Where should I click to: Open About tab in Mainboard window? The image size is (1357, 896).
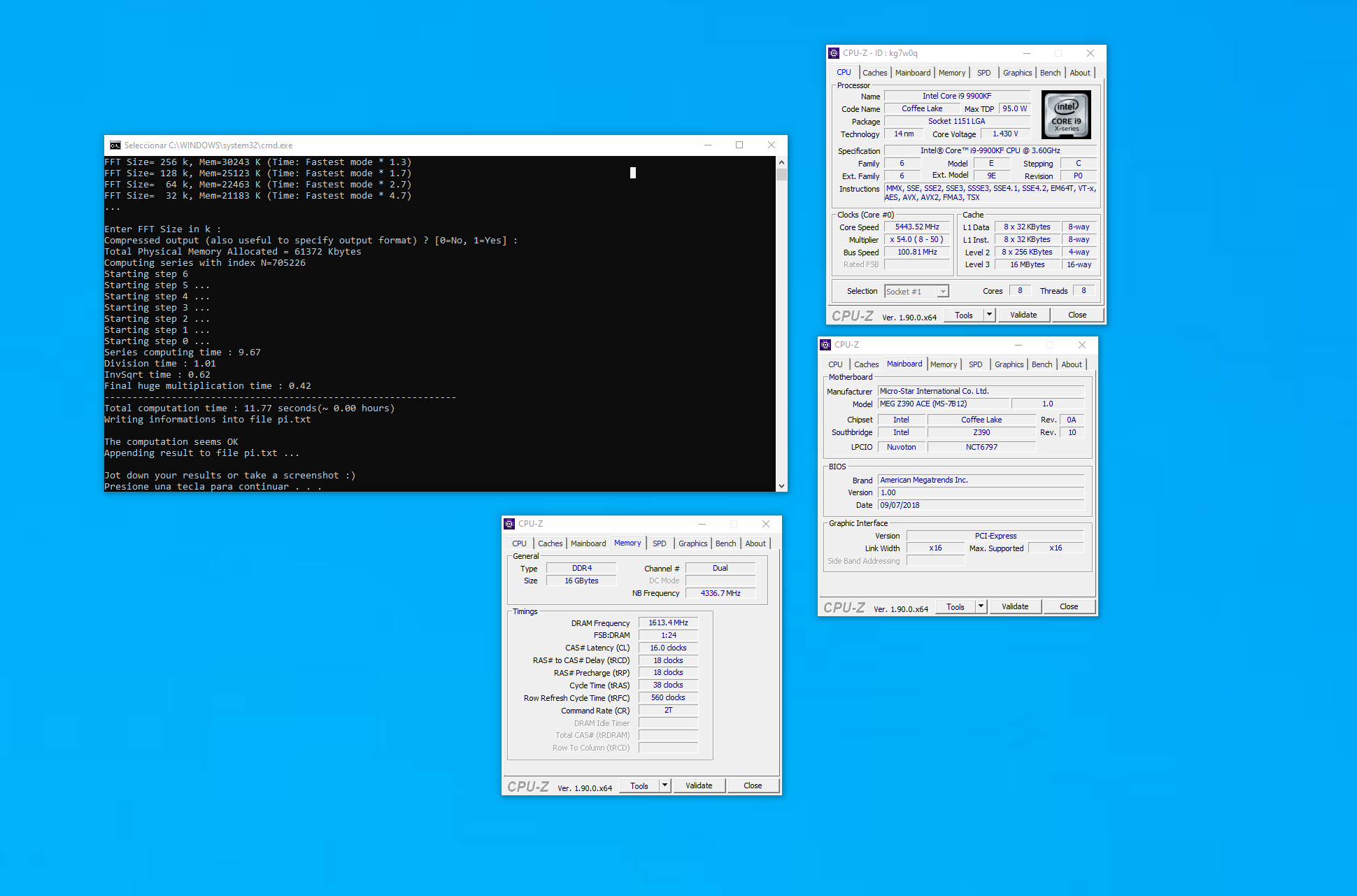[1072, 364]
